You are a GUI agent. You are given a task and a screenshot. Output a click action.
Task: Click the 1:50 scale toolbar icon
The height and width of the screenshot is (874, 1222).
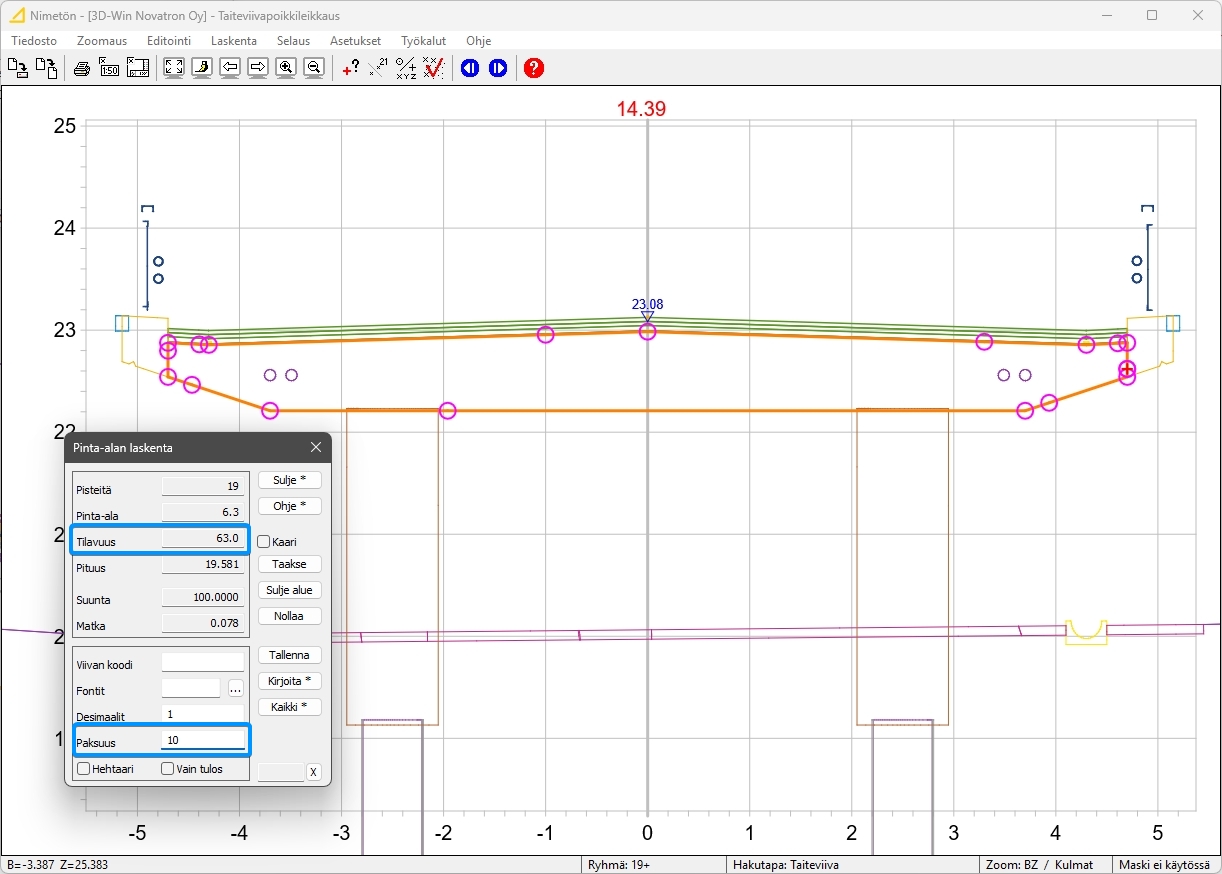tap(109, 68)
